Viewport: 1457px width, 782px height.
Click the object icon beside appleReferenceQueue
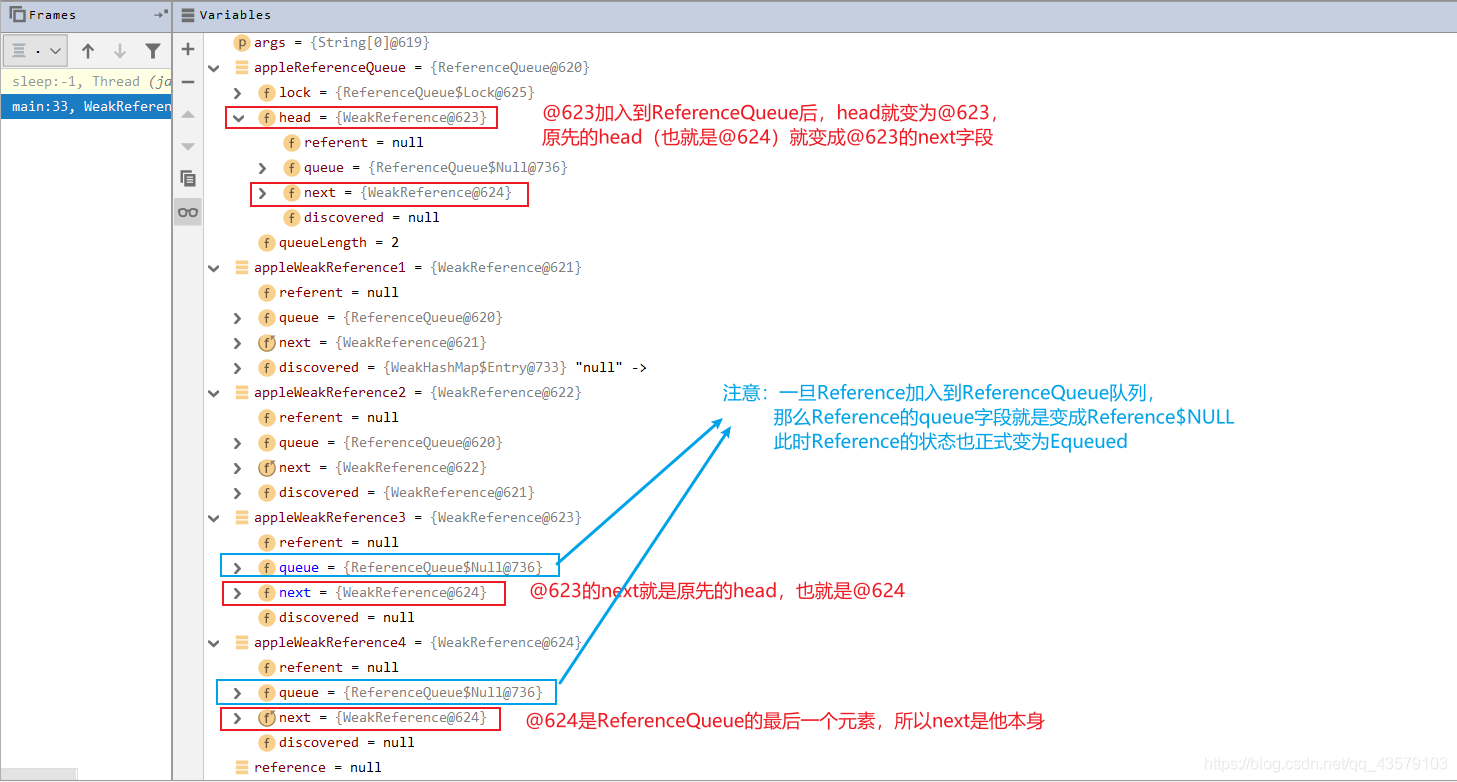[x=241, y=68]
